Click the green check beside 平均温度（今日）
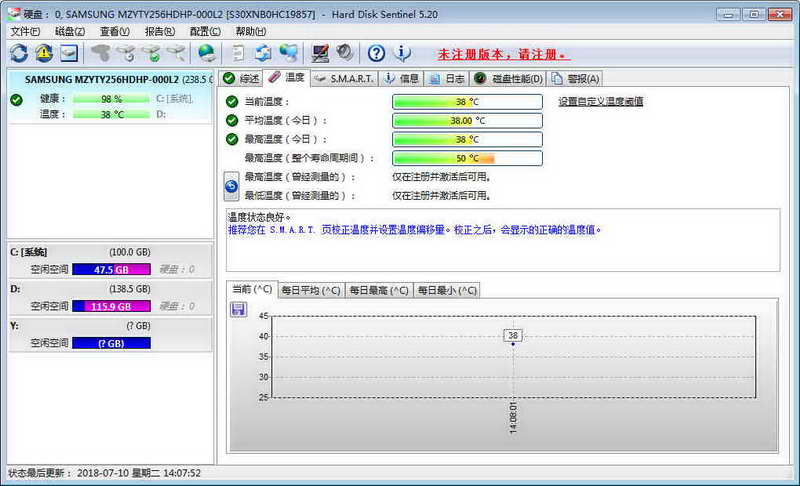This screenshot has height=486, width=800. tap(232, 120)
